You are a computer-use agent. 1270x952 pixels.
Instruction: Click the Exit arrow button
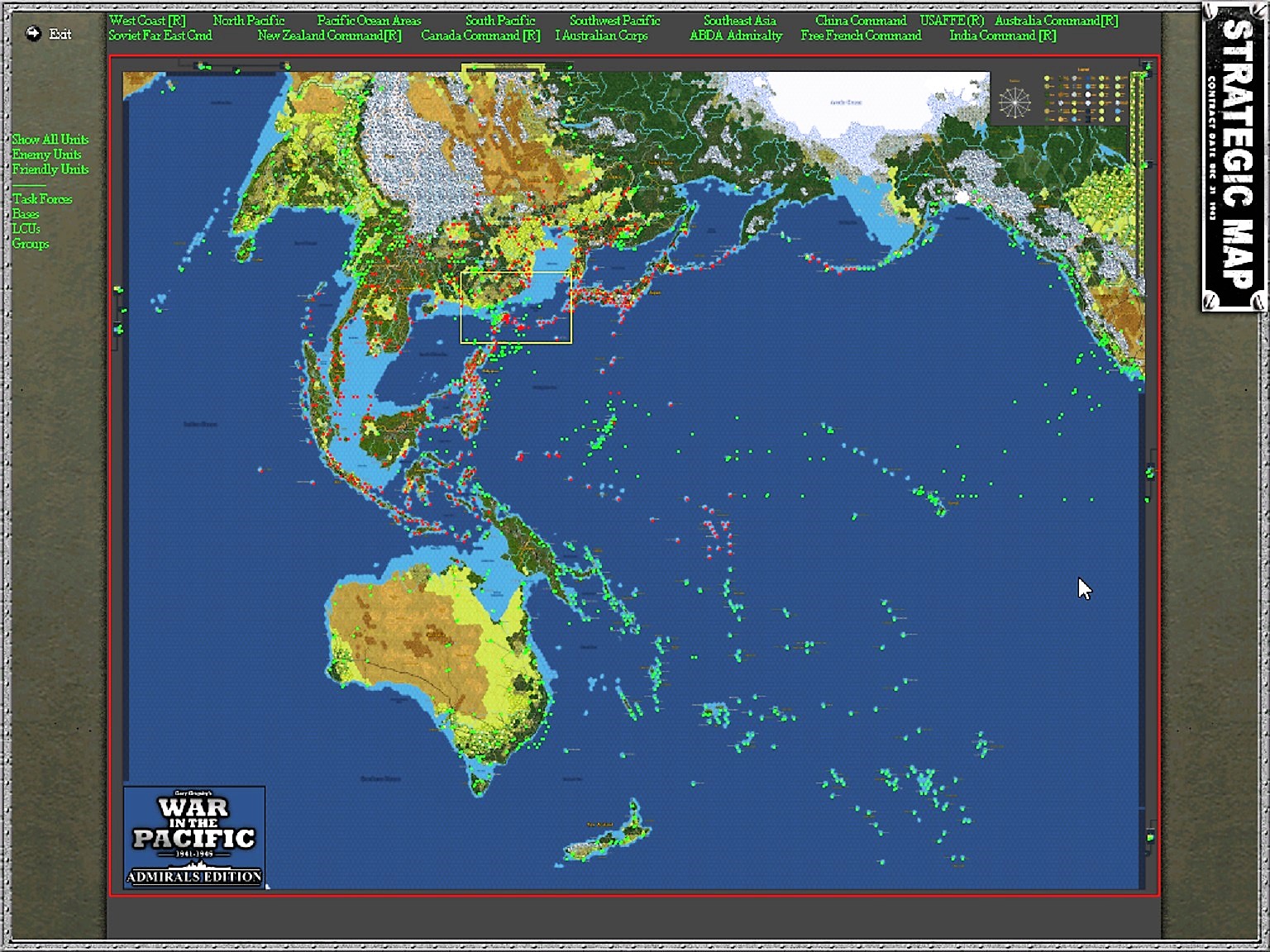click(33, 34)
